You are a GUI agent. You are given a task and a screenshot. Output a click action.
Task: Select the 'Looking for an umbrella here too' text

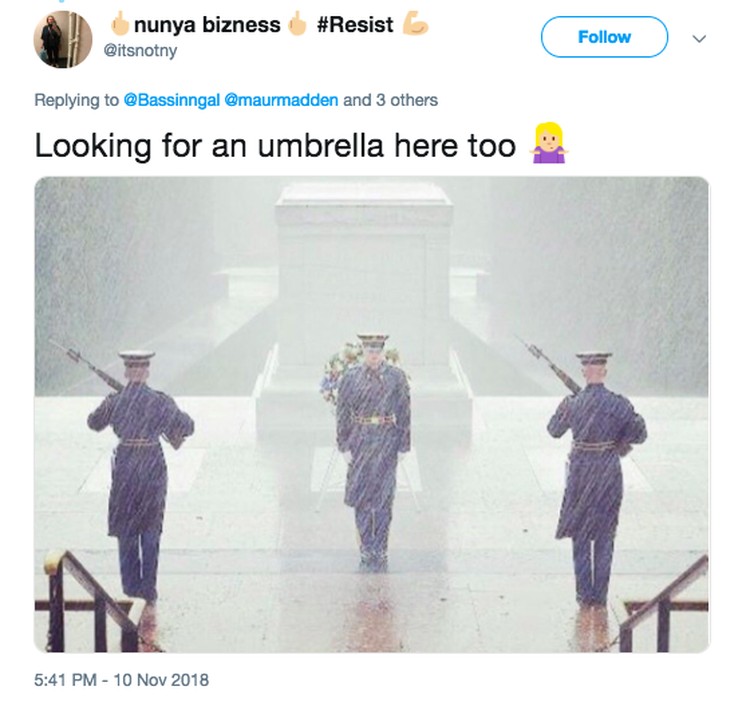coord(275,145)
